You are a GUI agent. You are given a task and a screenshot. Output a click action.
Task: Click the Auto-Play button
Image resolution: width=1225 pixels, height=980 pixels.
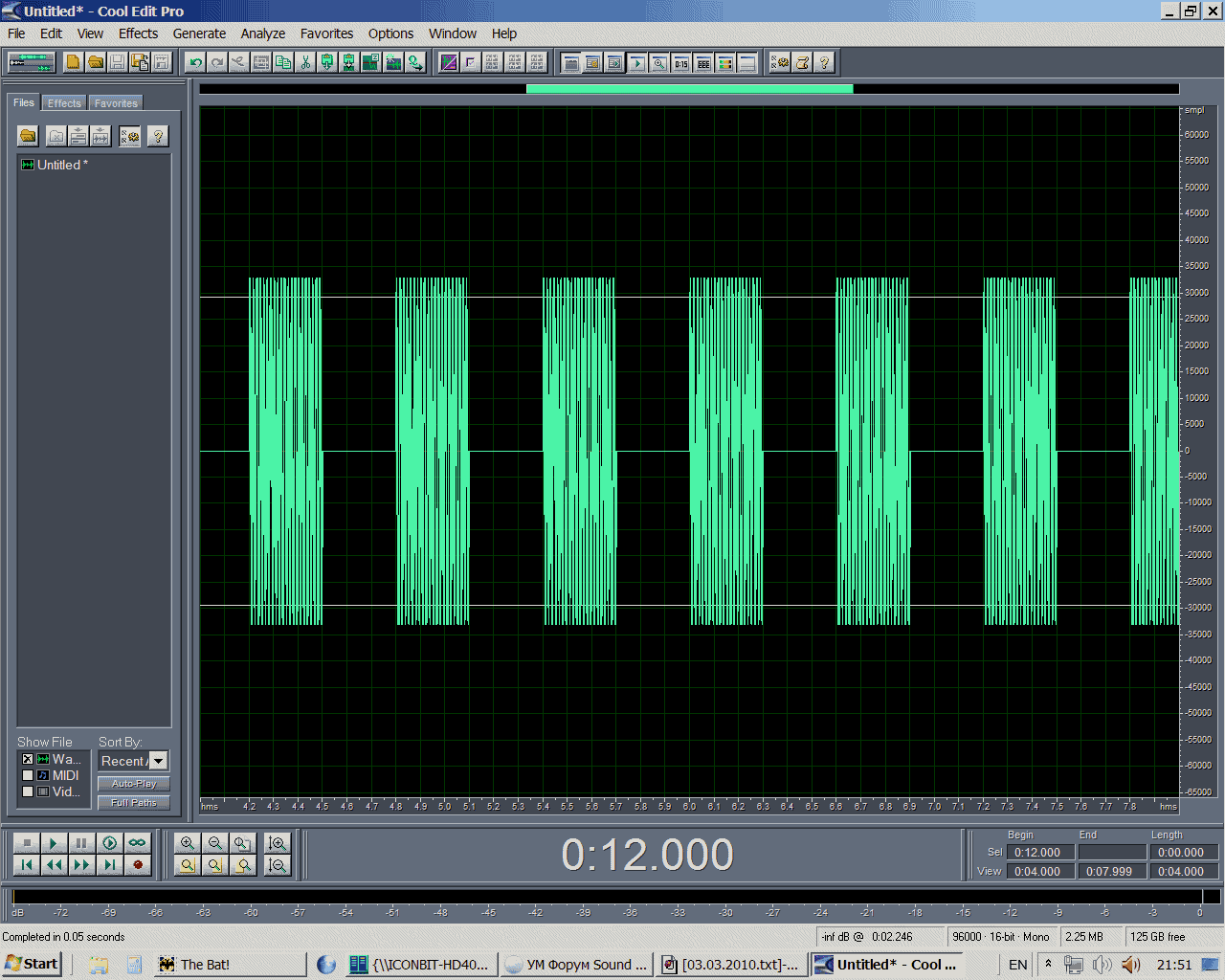134,784
